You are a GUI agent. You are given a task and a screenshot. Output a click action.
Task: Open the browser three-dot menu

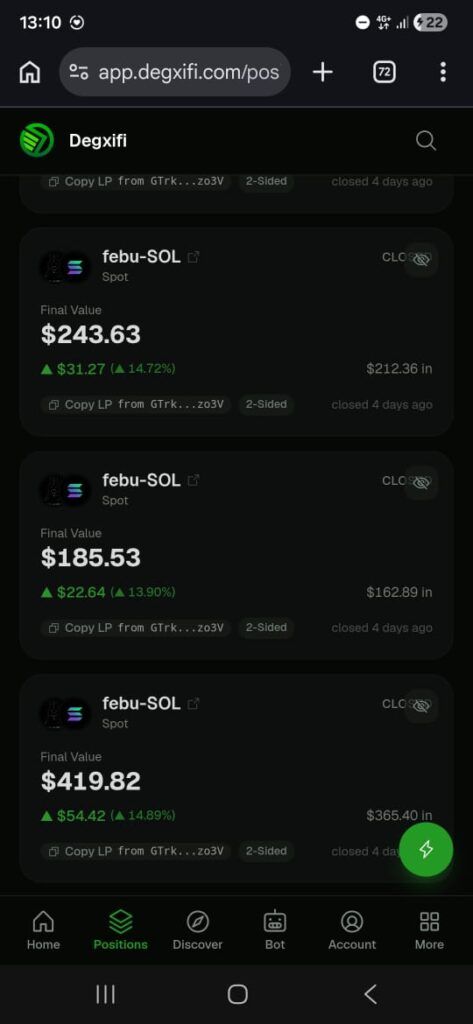tap(443, 72)
